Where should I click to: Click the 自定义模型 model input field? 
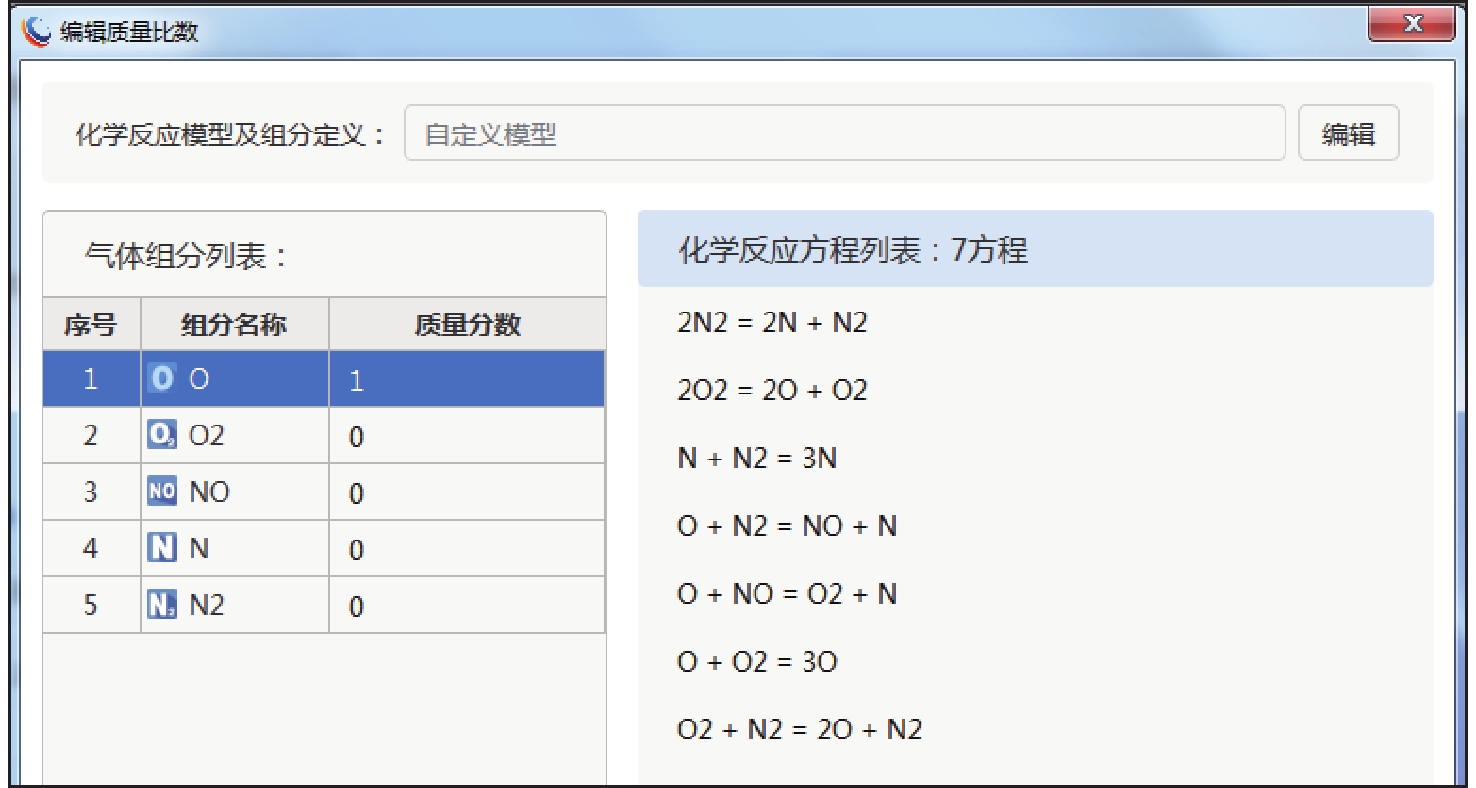click(844, 133)
